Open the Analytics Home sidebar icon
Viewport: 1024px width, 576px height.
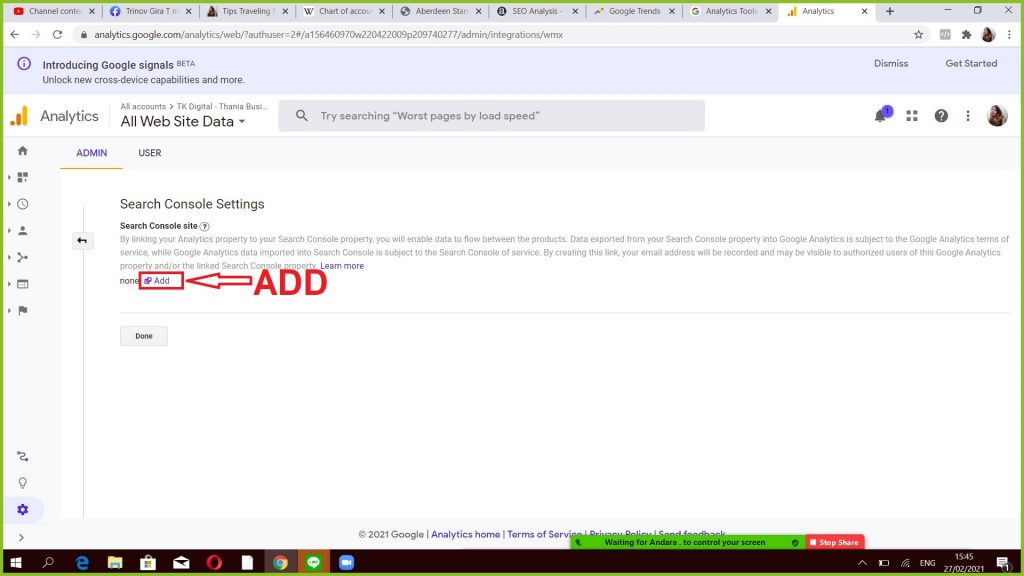click(22, 151)
